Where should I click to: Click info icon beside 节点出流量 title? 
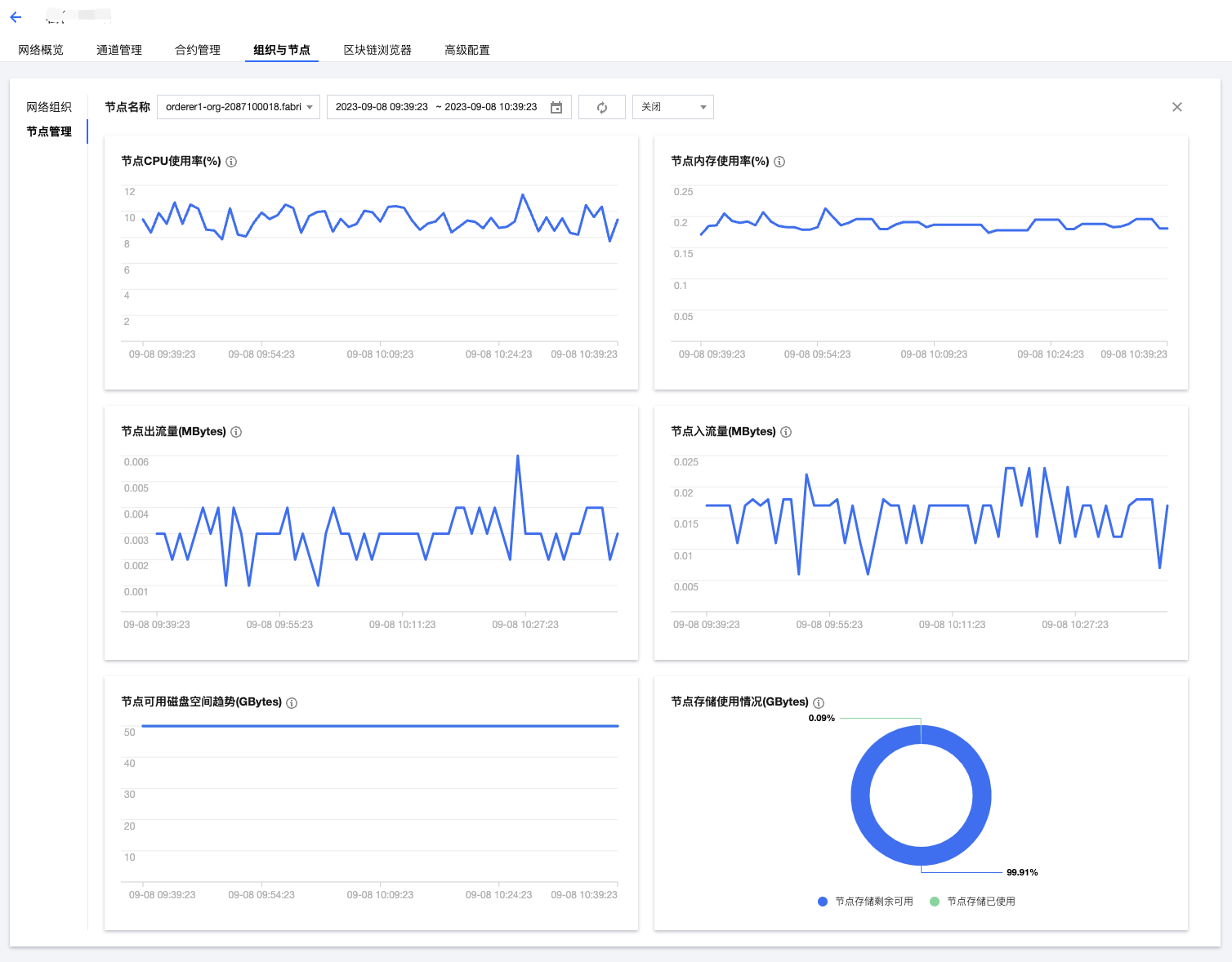click(236, 432)
